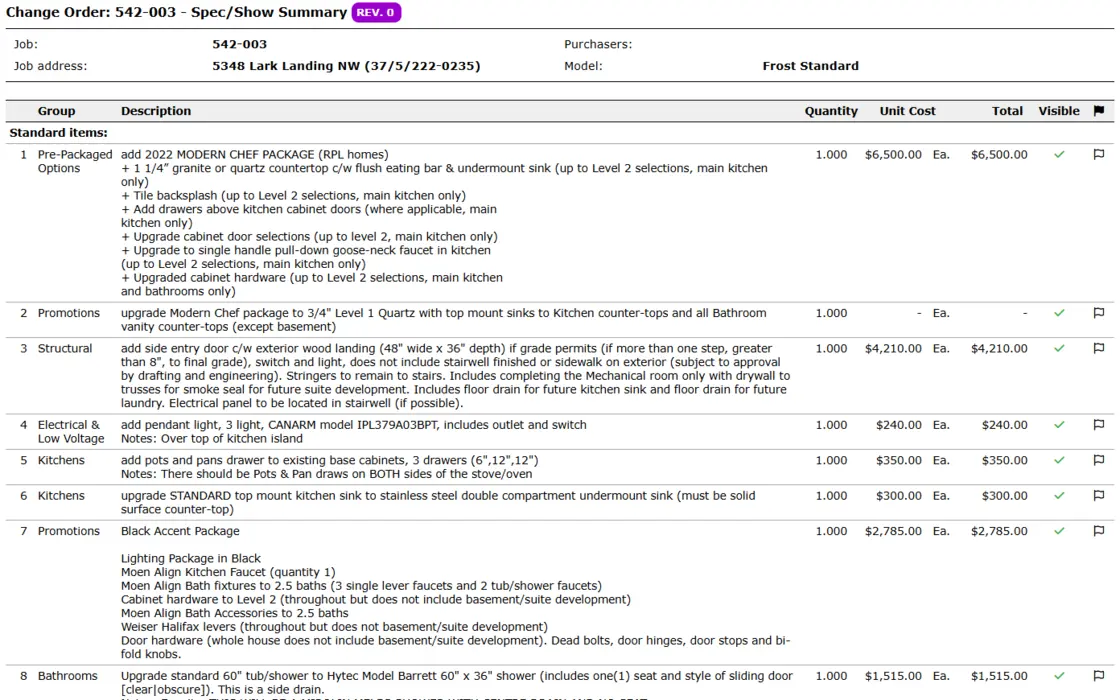Select the Group column header
The image size is (1120, 700).
click(x=56, y=111)
